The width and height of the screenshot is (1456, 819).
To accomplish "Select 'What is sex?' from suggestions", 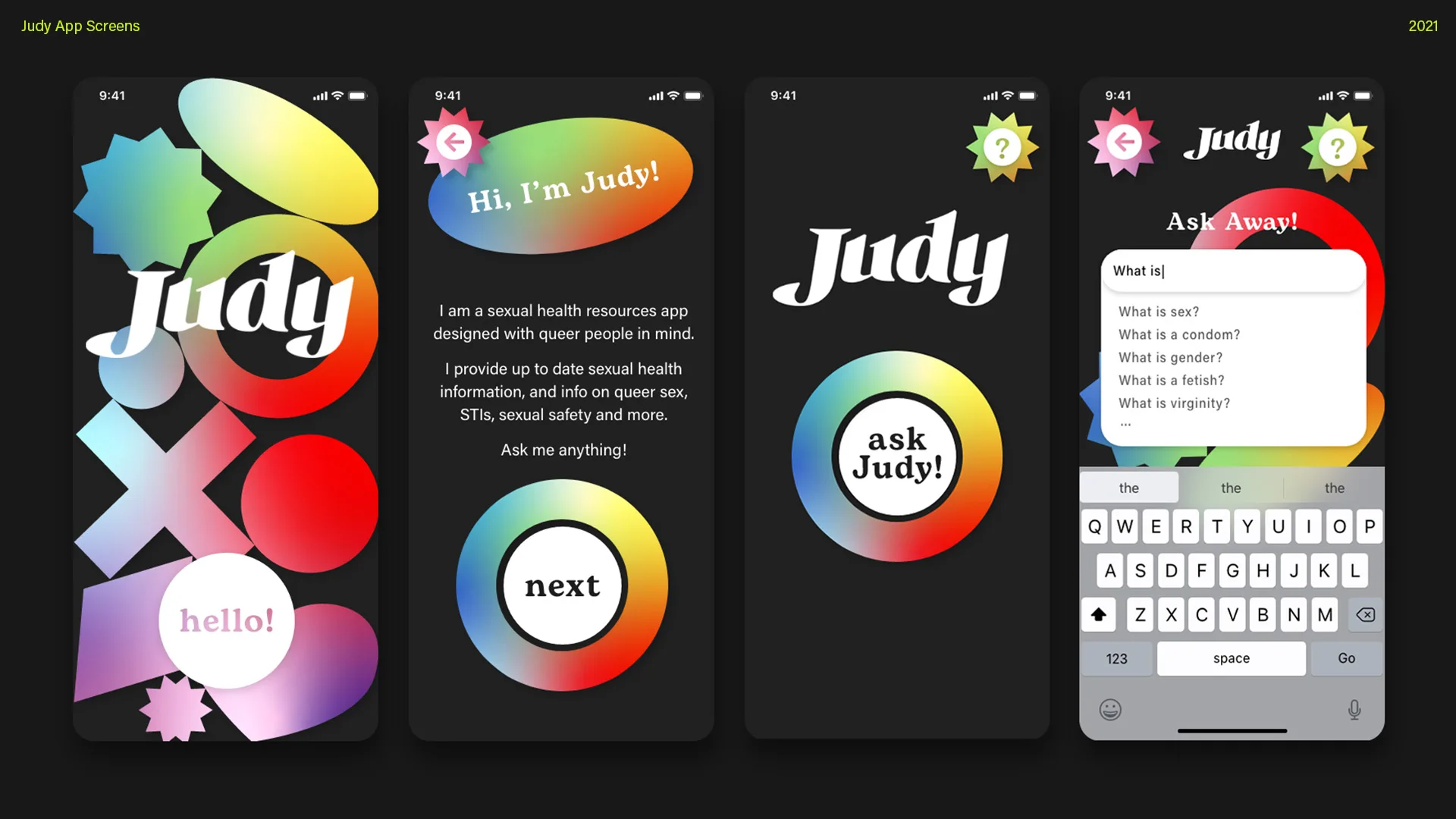I will click(x=1159, y=311).
